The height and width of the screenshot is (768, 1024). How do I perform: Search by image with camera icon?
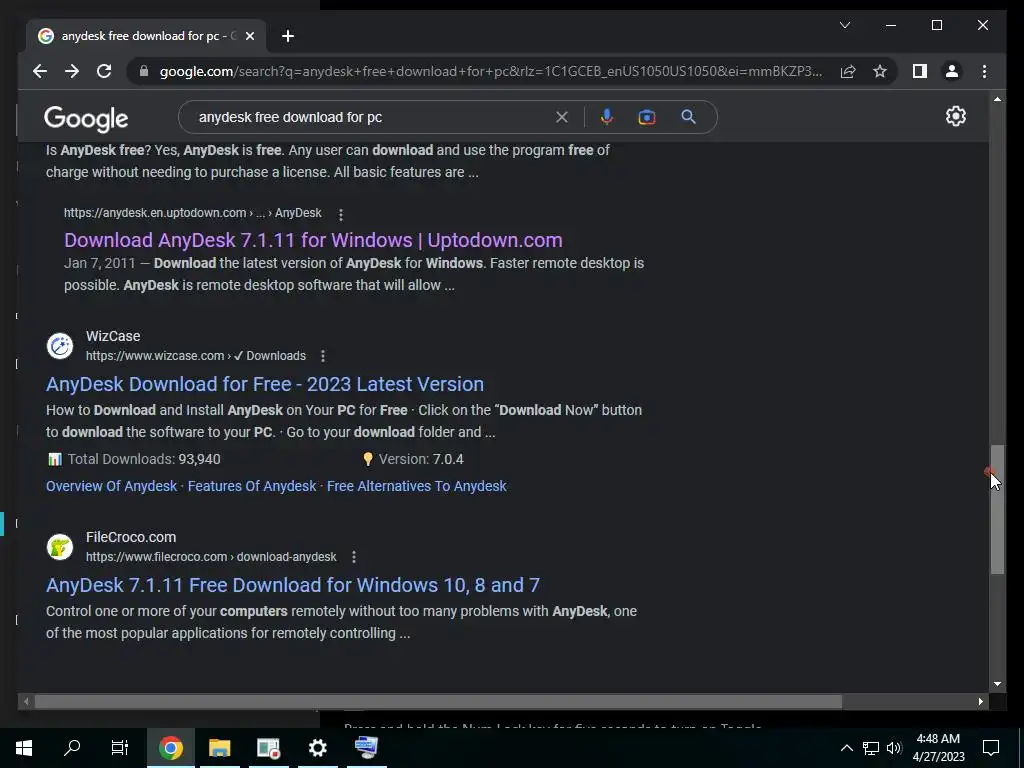pos(647,117)
